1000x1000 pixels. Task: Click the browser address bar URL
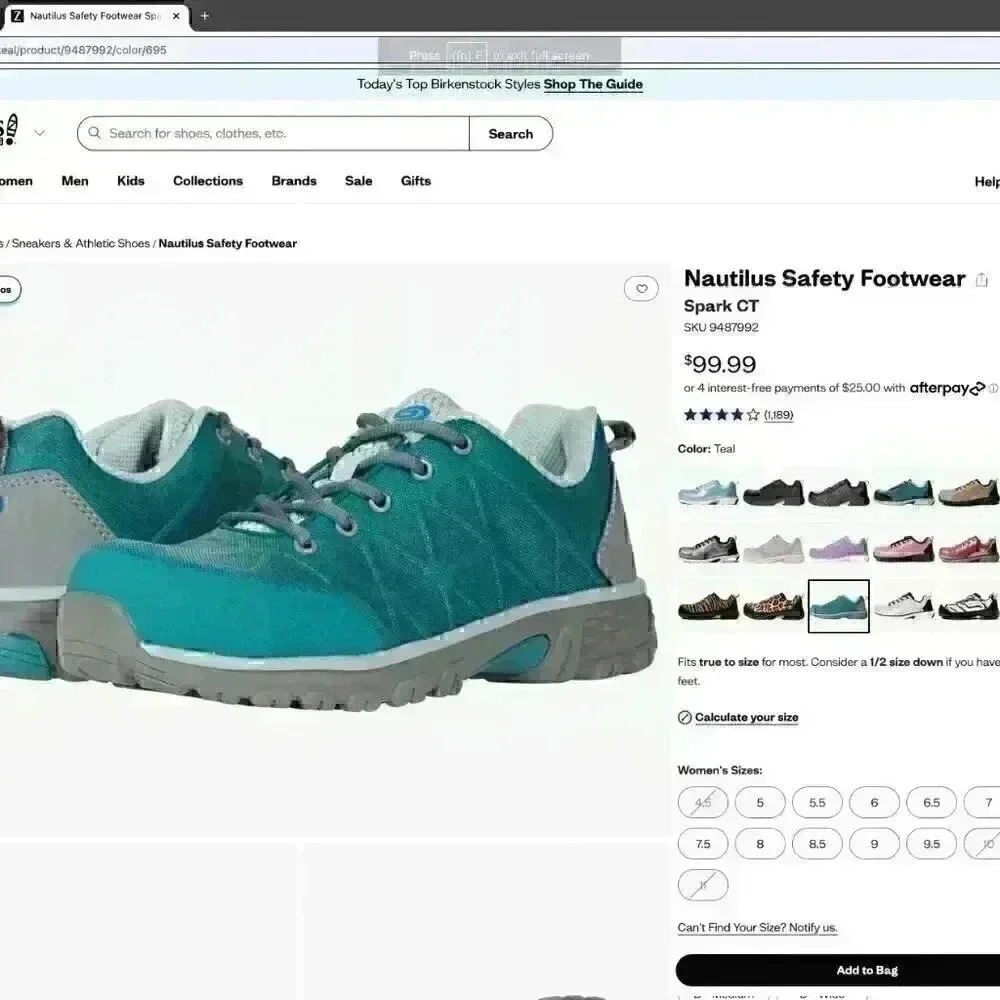(x=84, y=50)
